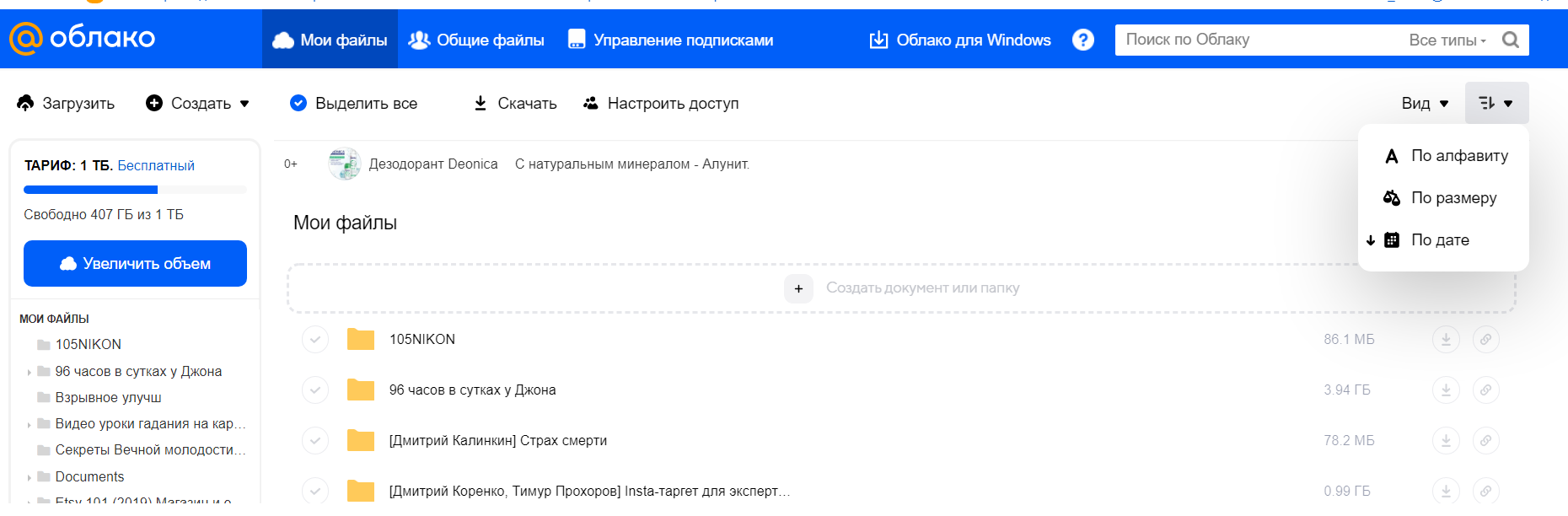
Task: Open the Вид view dropdown
Action: tap(1425, 103)
